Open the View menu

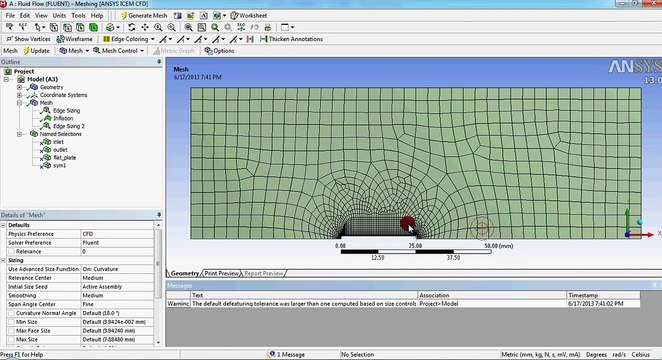click(41, 16)
